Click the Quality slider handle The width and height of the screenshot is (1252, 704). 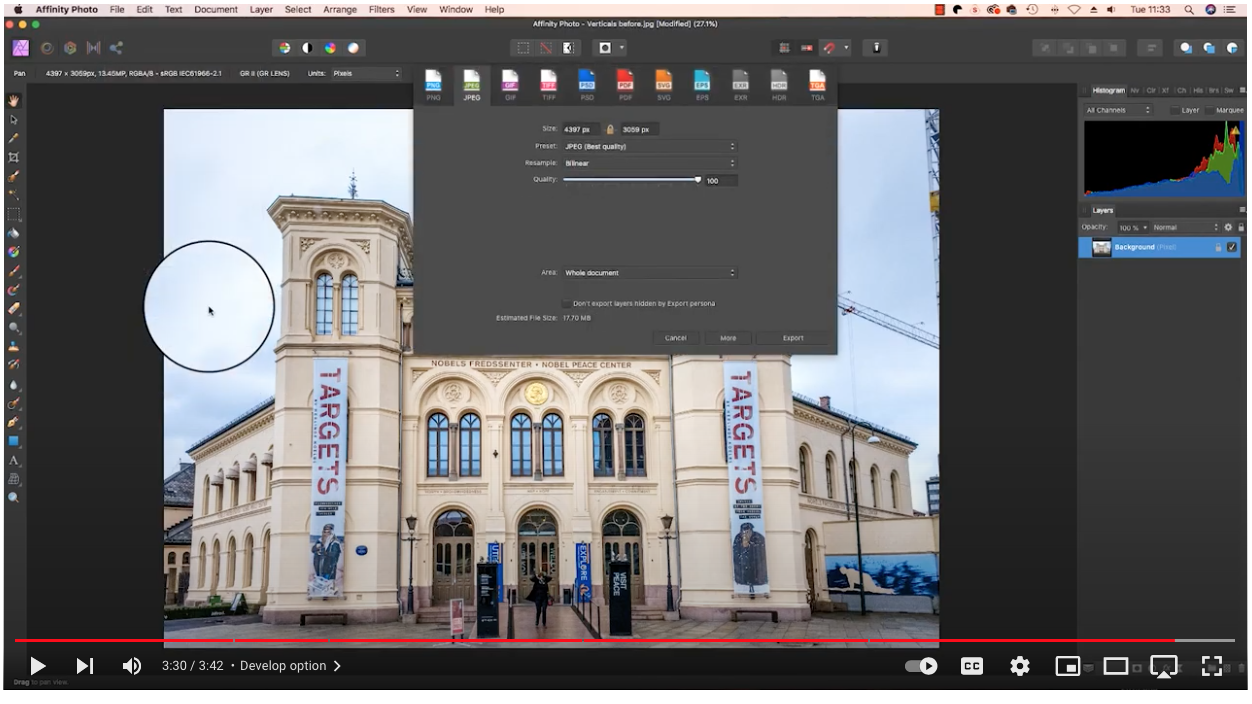click(x=698, y=180)
